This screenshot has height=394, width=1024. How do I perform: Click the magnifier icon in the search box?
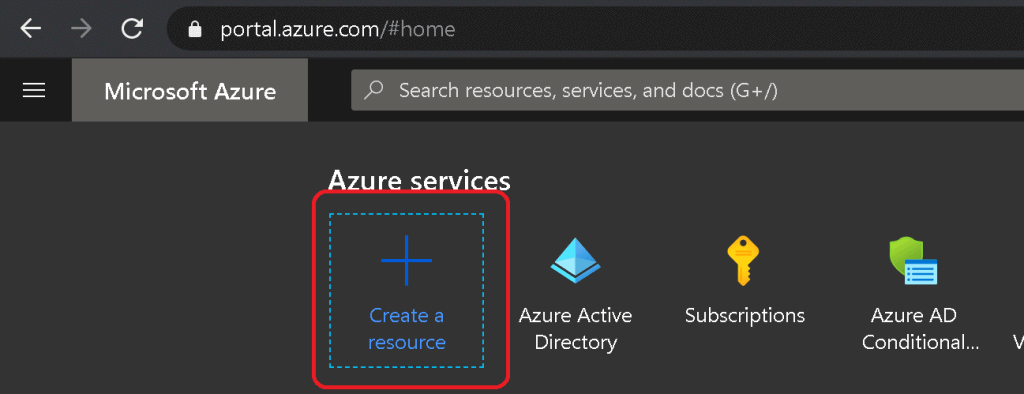click(374, 90)
